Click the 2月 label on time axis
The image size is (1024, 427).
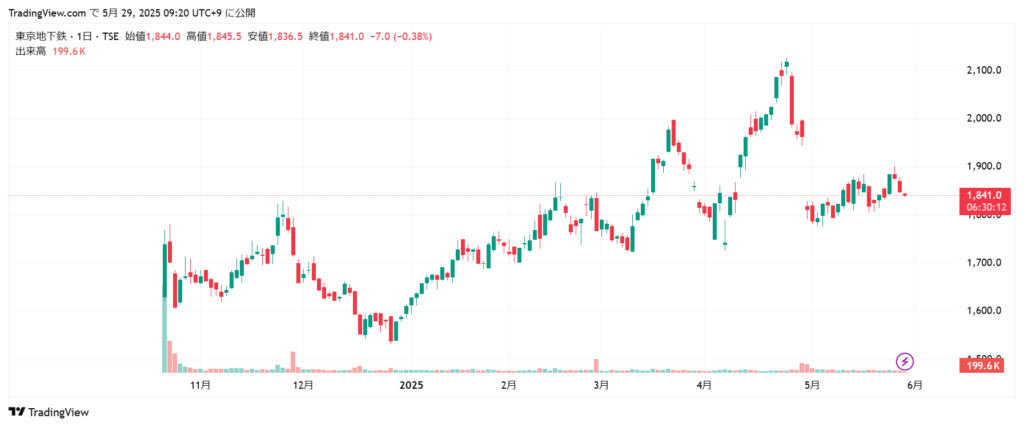tap(509, 385)
